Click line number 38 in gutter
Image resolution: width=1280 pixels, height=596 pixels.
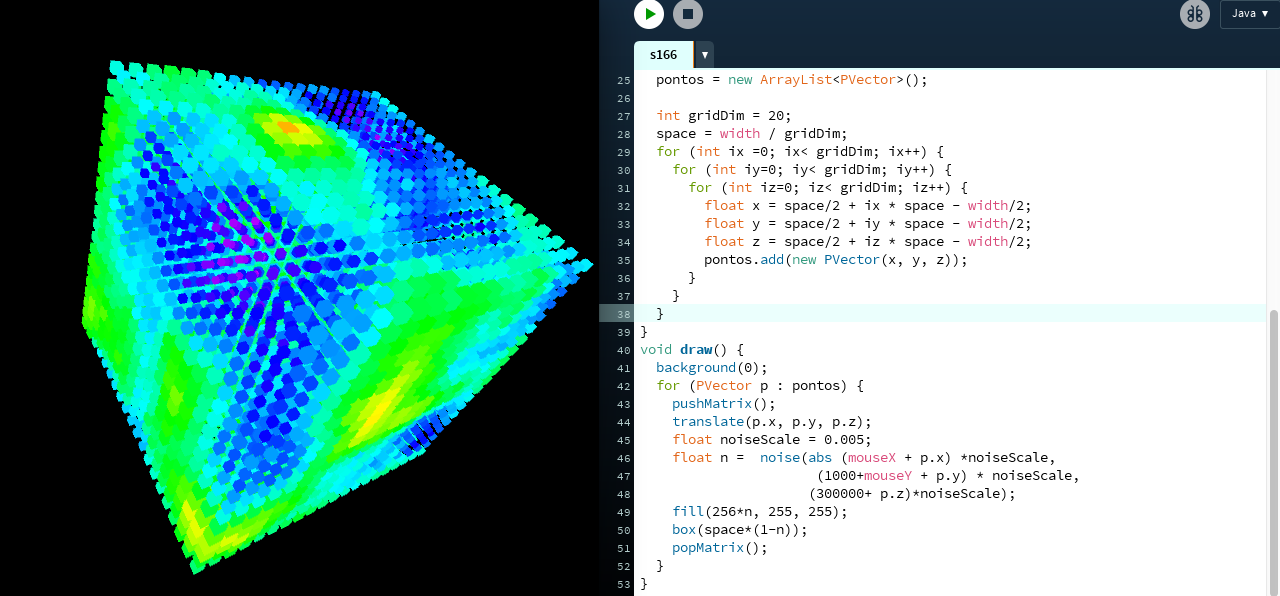click(623, 314)
